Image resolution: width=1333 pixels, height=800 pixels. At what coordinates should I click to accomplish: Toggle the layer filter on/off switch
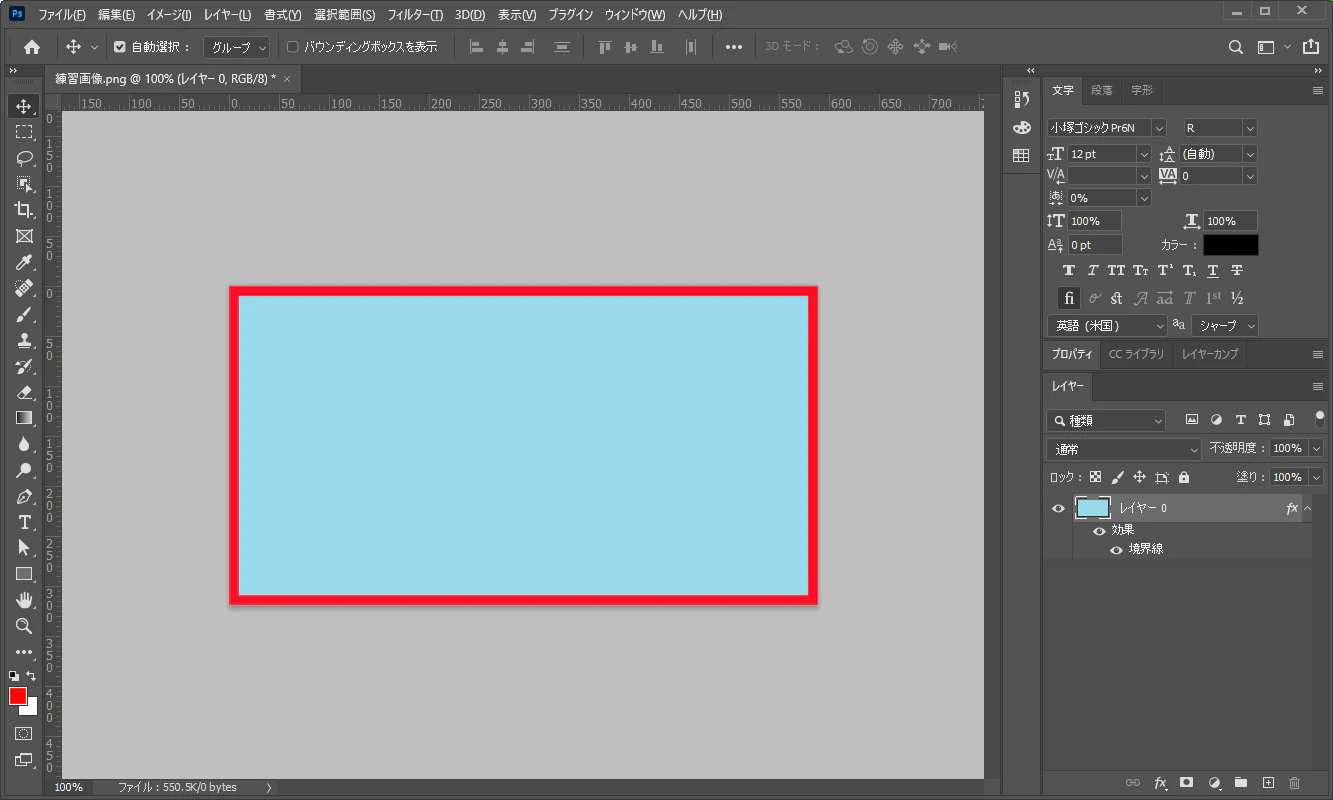(x=1320, y=418)
